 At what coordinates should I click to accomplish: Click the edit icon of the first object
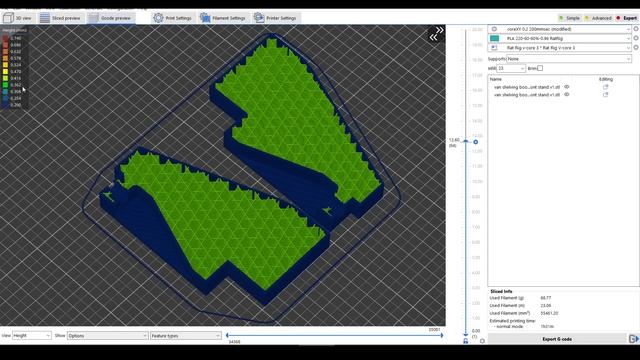605,87
